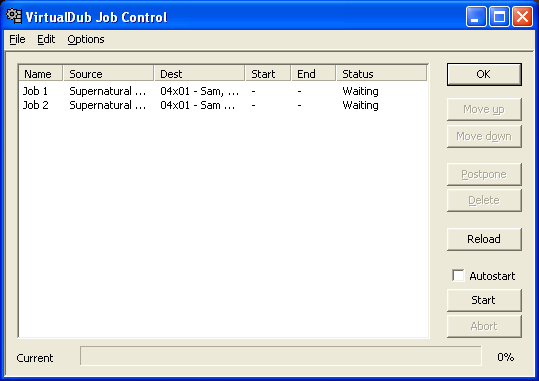Open the Options menu
Viewport: 539px width, 381px height.
coord(86,40)
